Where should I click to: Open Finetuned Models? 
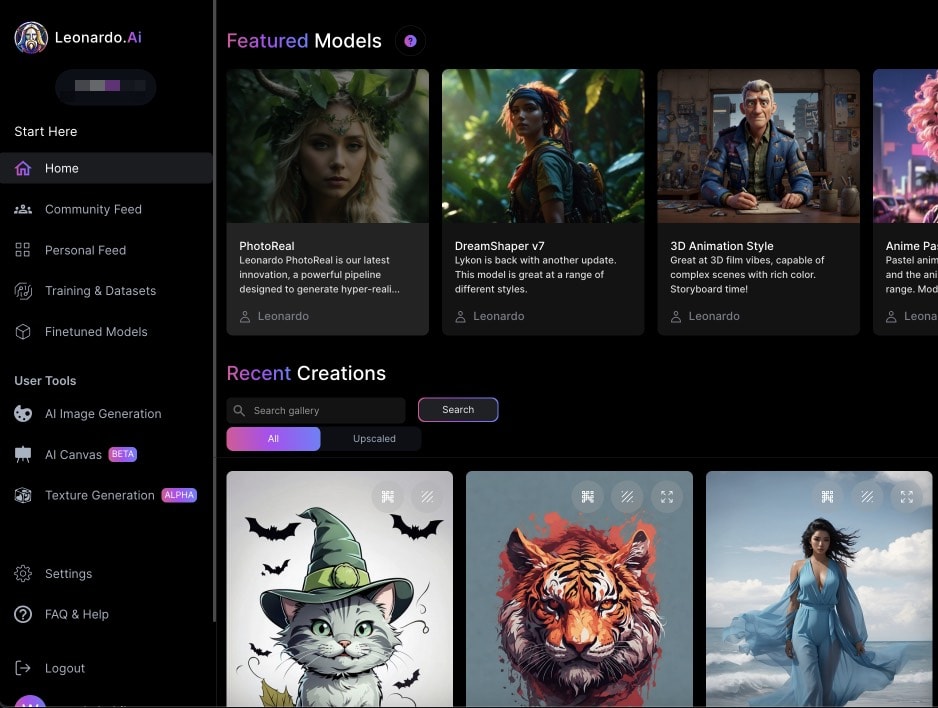coord(96,331)
